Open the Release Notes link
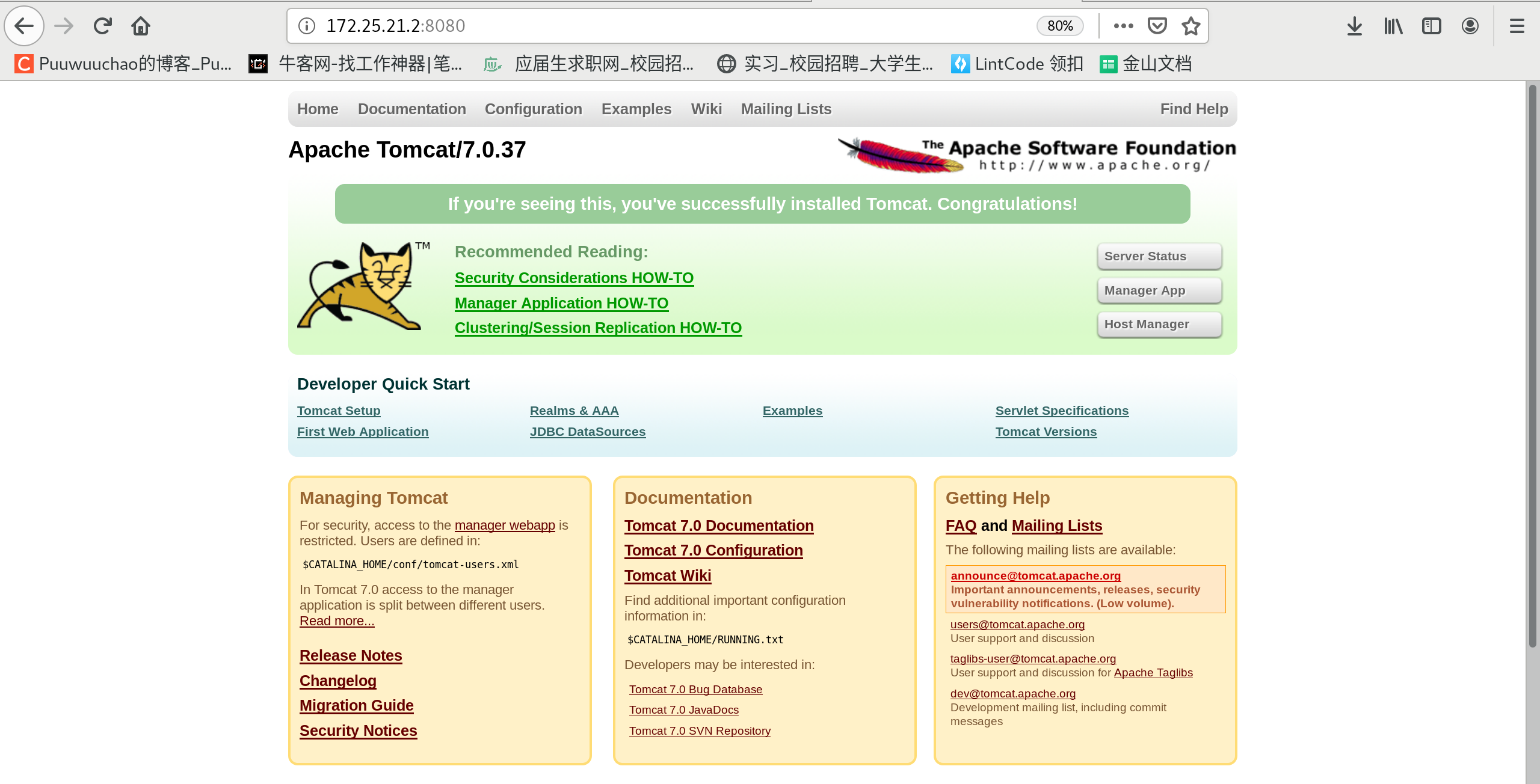This screenshot has width=1540, height=784. [x=351, y=655]
